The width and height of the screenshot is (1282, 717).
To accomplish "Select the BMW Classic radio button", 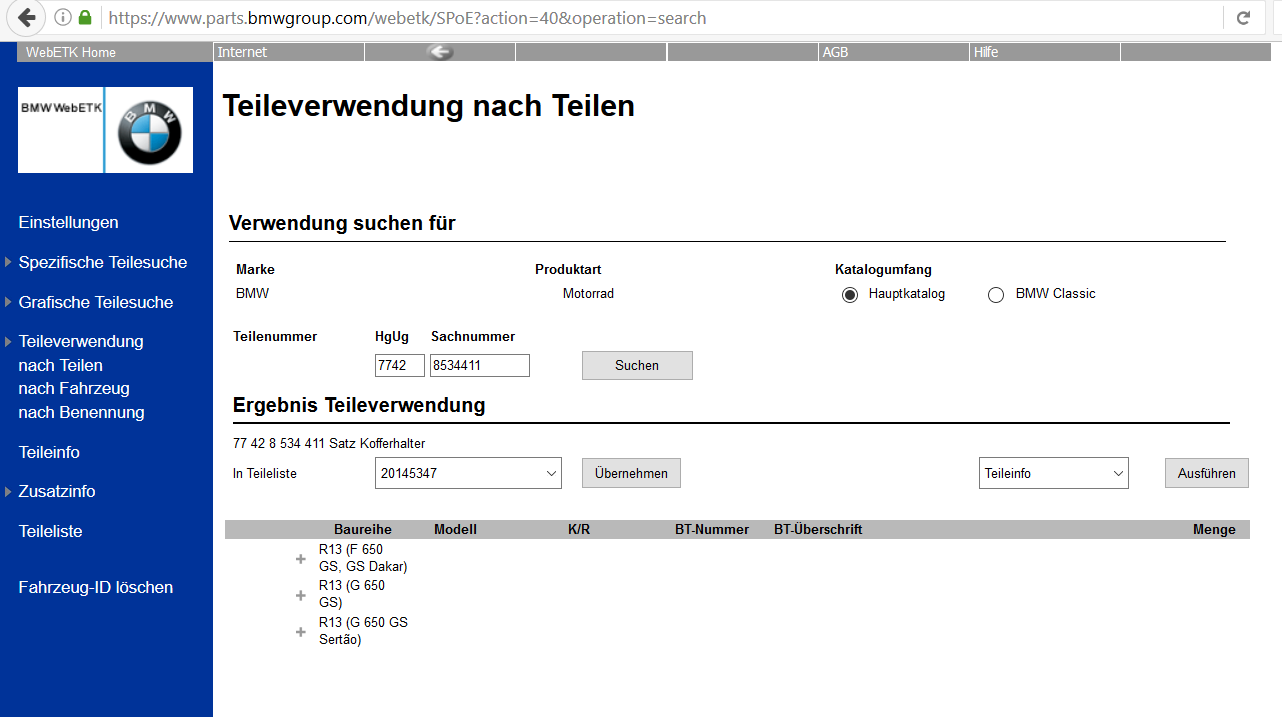I will tap(996, 295).
